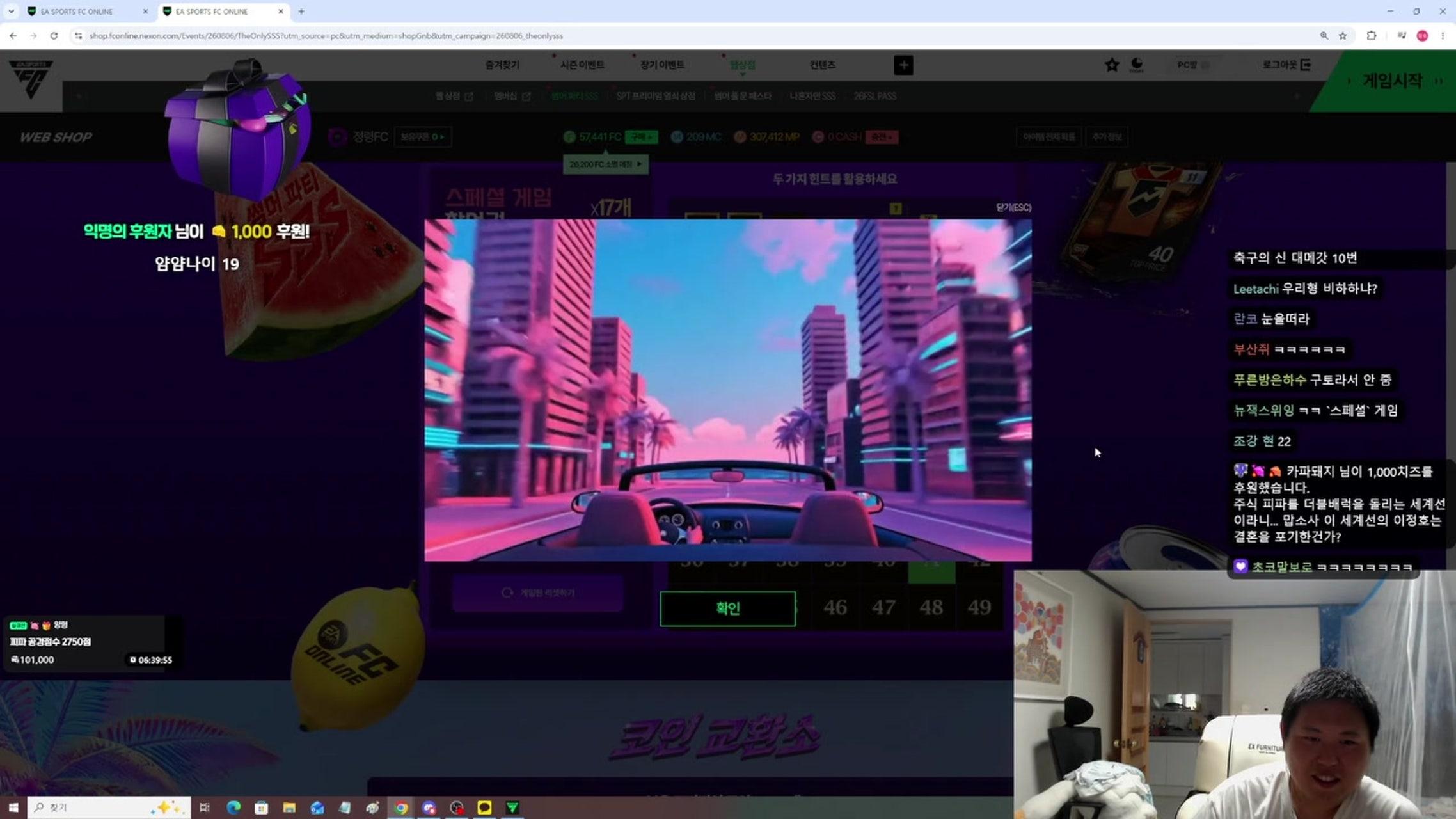The width and height of the screenshot is (1456, 819).
Task: Open the 웹상점 menu
Action: point(742,65)
